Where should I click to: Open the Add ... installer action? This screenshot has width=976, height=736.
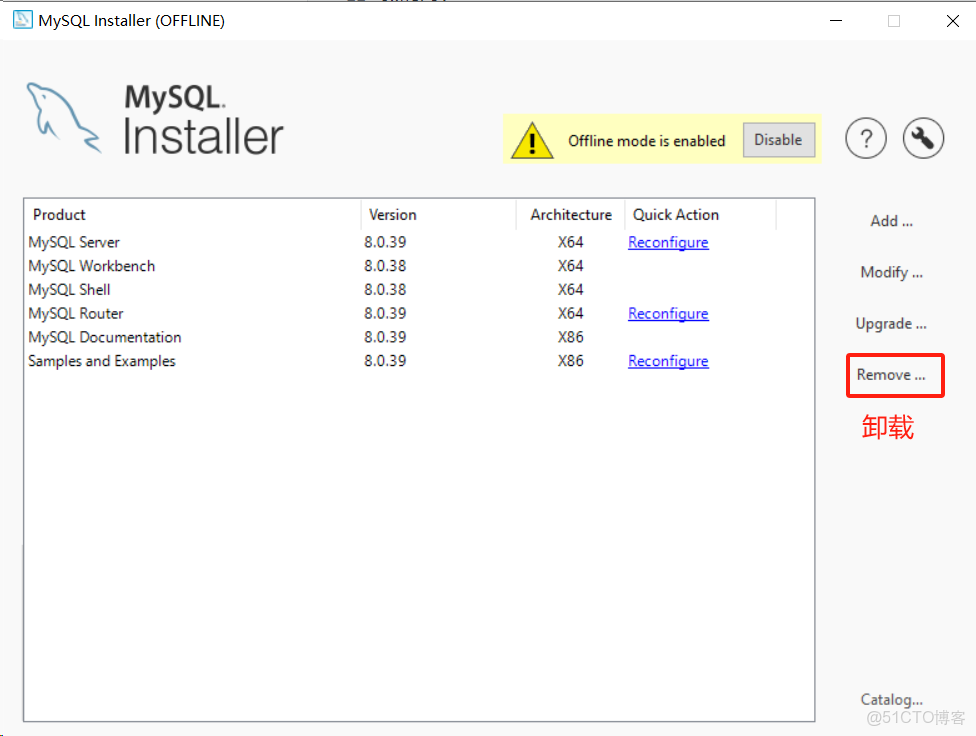click(890, 220)
